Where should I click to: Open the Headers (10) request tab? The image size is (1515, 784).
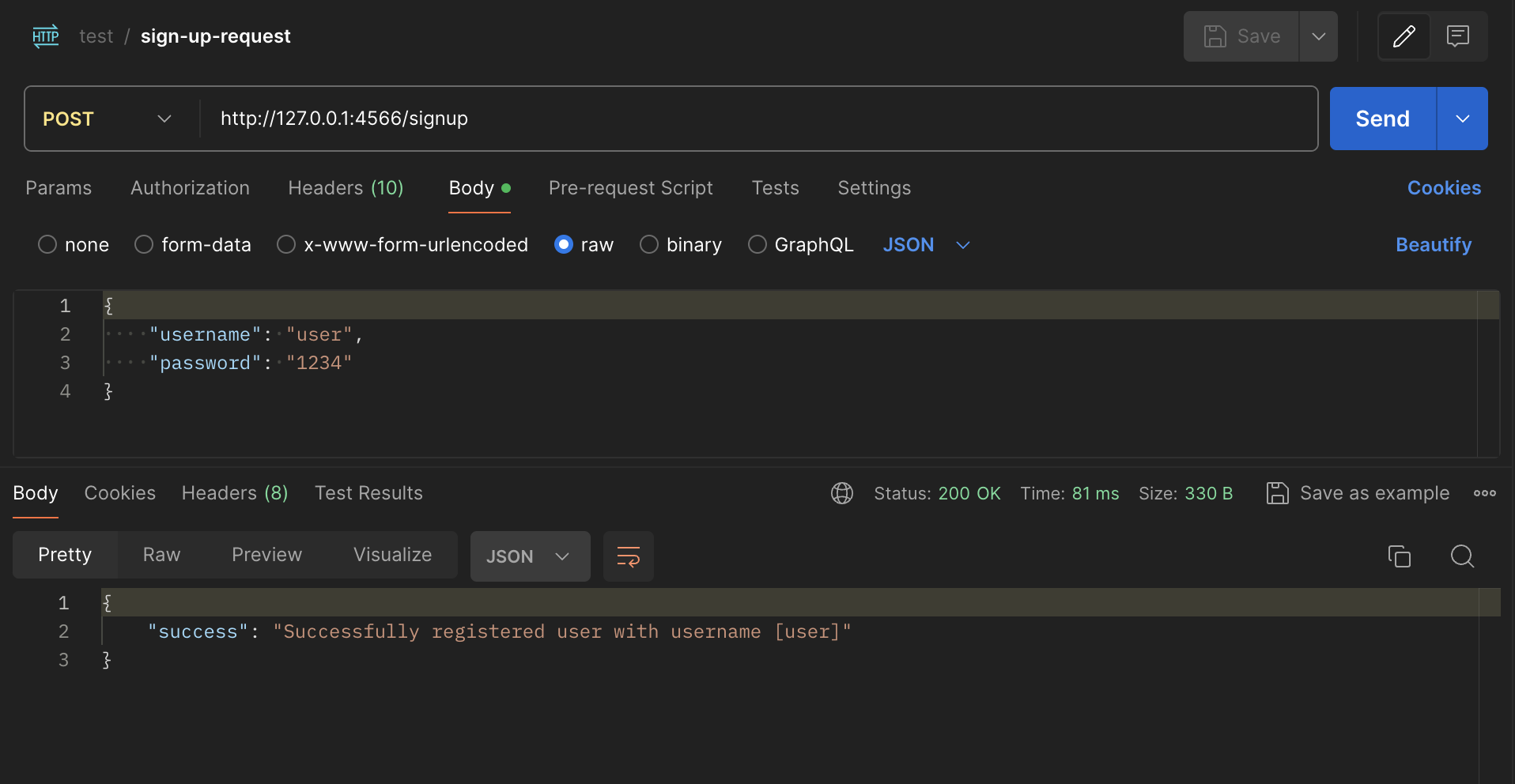coord(346,188)
